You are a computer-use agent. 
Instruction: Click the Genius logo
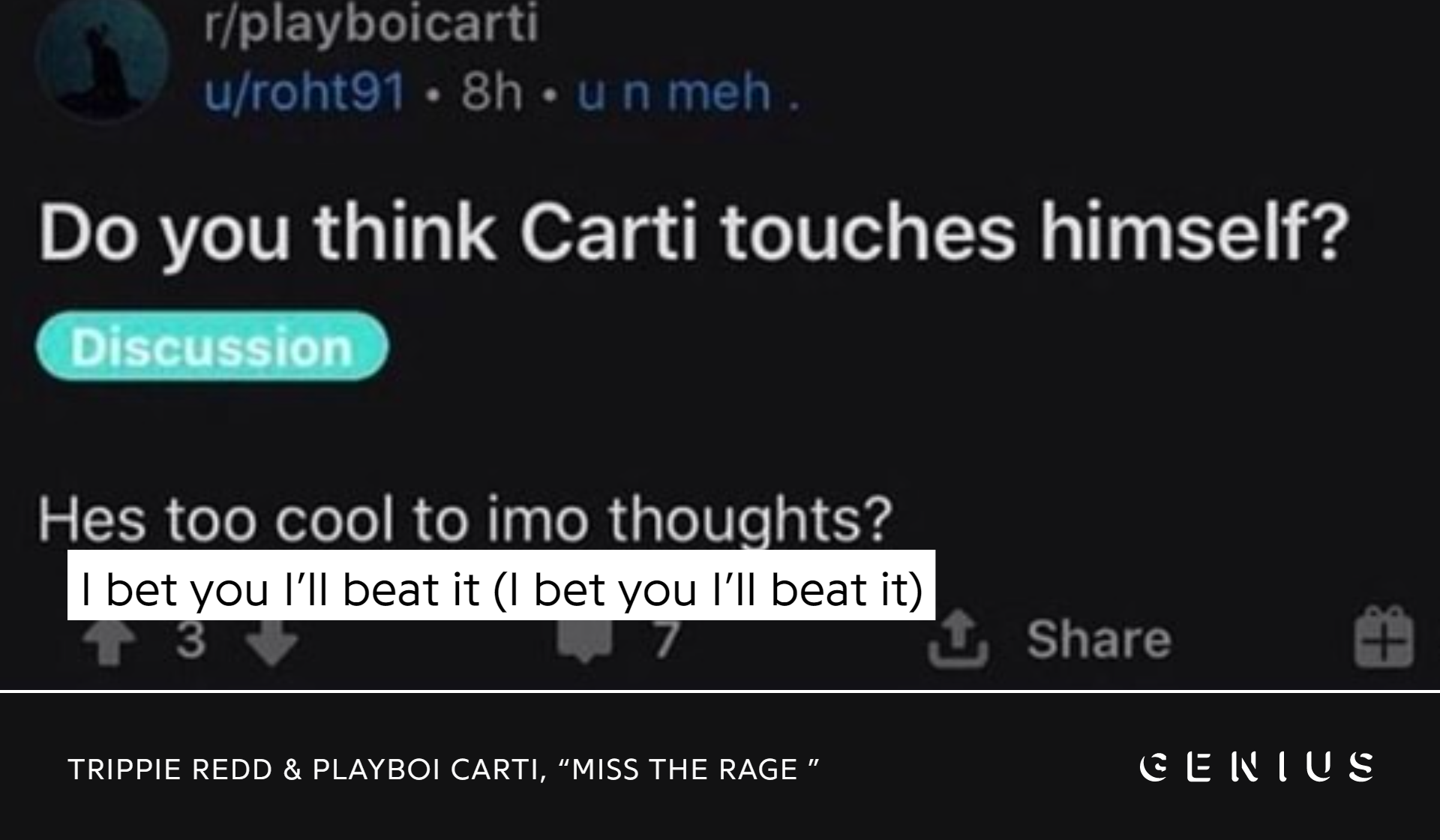click(x=1256, y=767)
